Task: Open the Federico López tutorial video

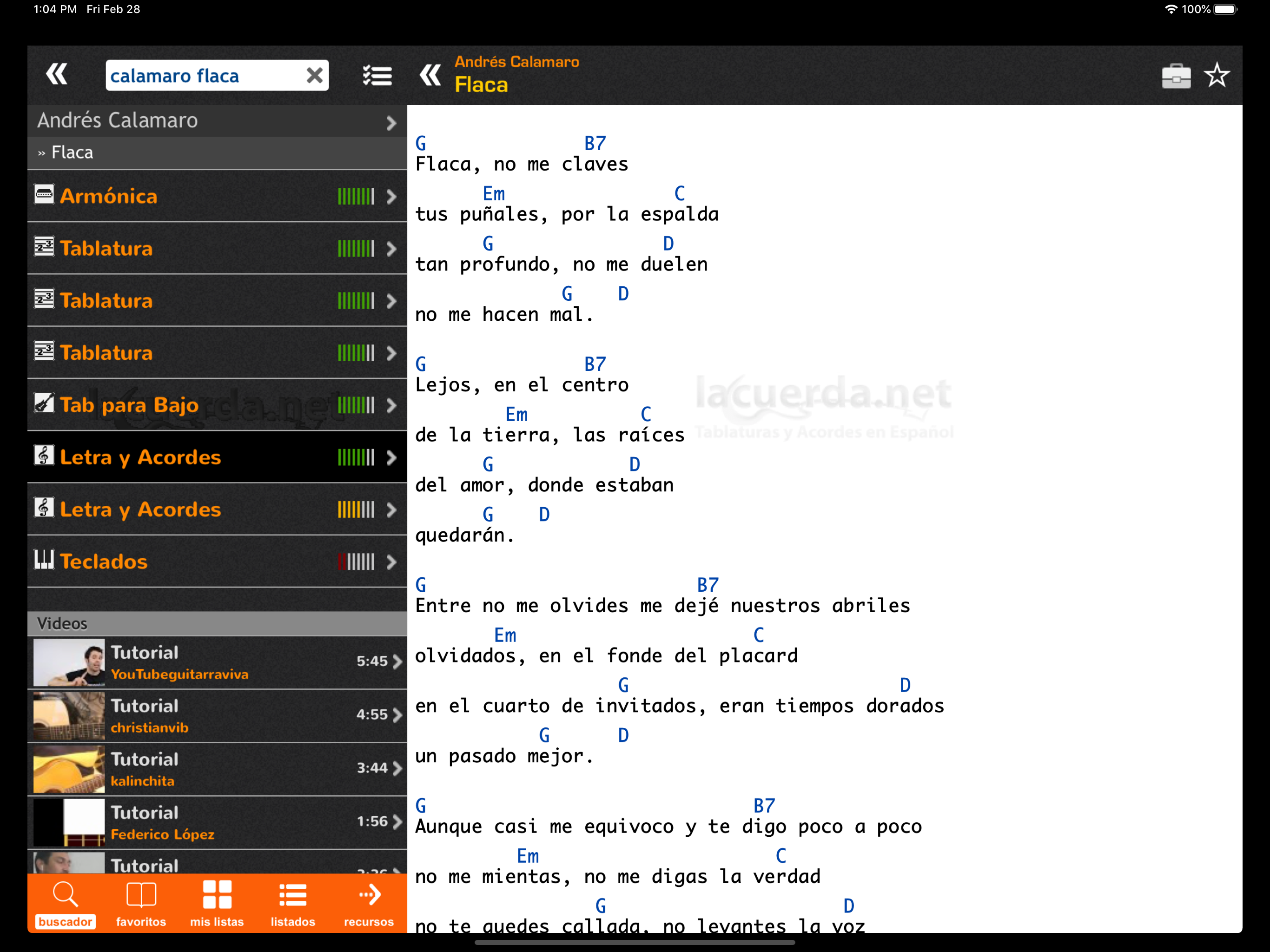Action: pyautogui.click(x=217, y=823)
